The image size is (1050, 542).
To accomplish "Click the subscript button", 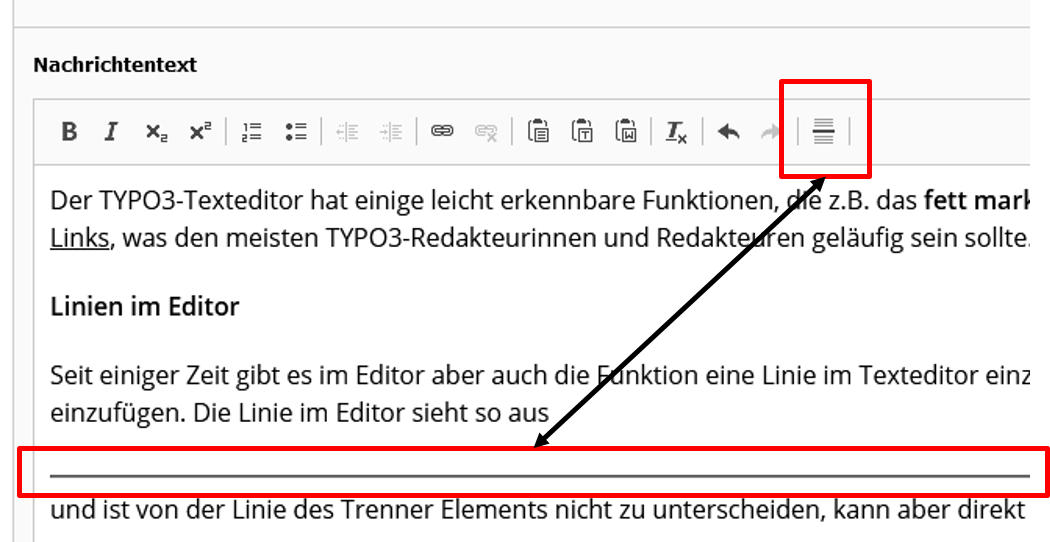I will click(156, 132).
